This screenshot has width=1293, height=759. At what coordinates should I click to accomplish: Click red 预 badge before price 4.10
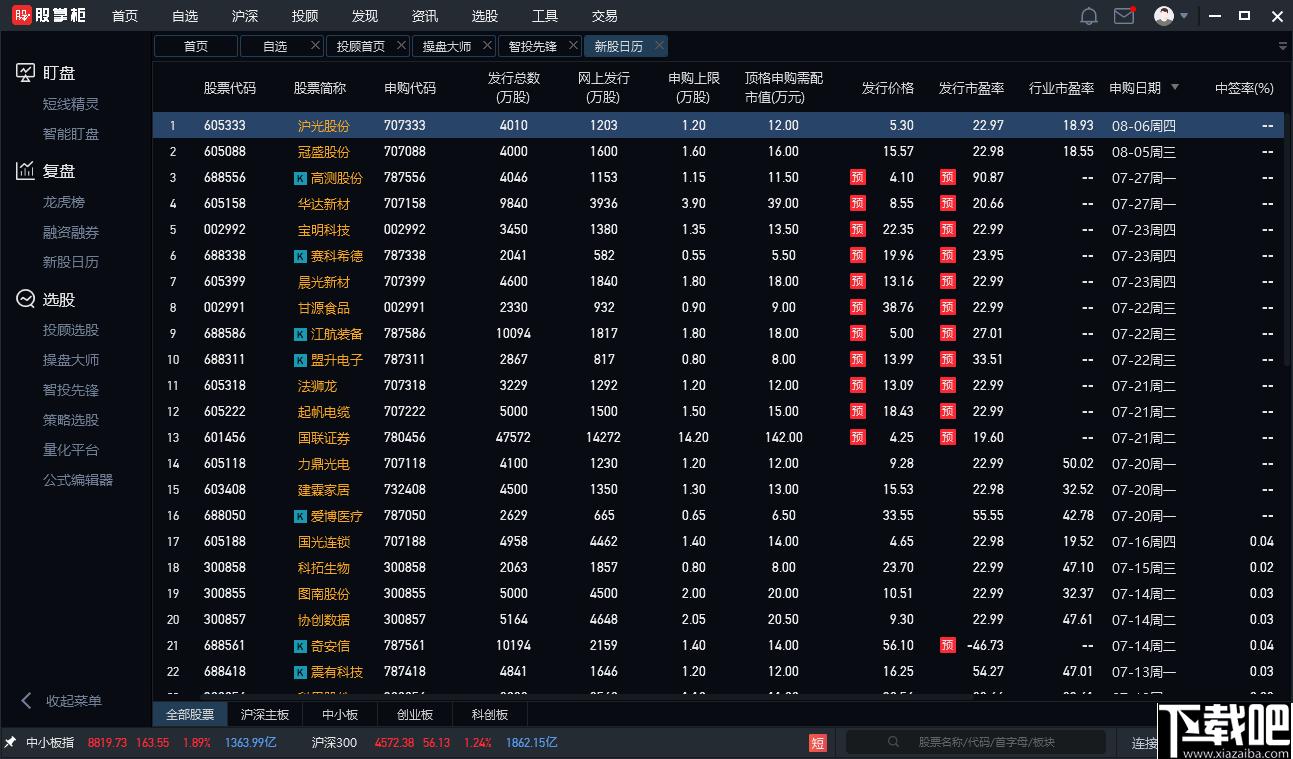pos(857,178)
